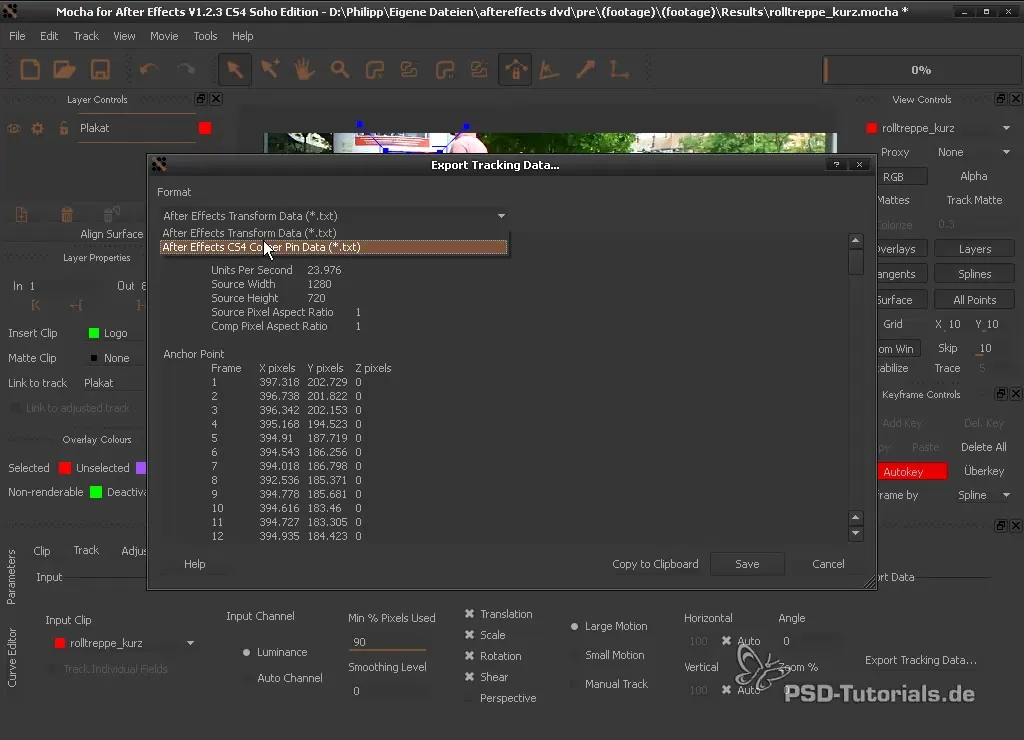Choose After Effects CS4 Corner Pin Data
Viewport: 1024px width, 740px height.
click(x=334, y=247)
